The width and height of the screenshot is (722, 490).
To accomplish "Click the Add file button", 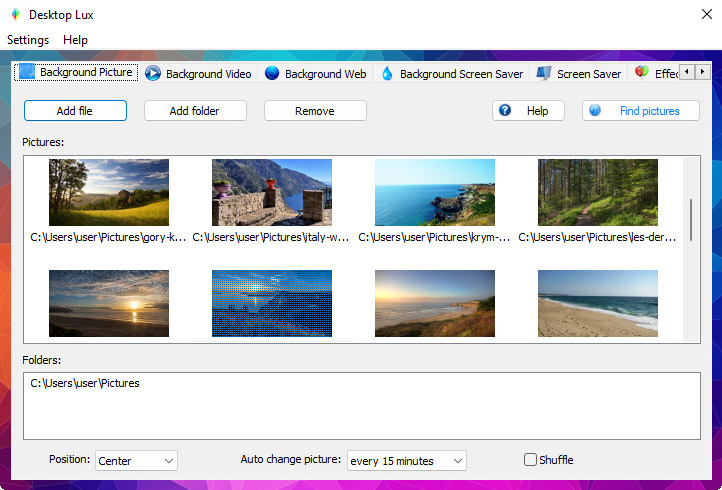I will coord(76,111).
